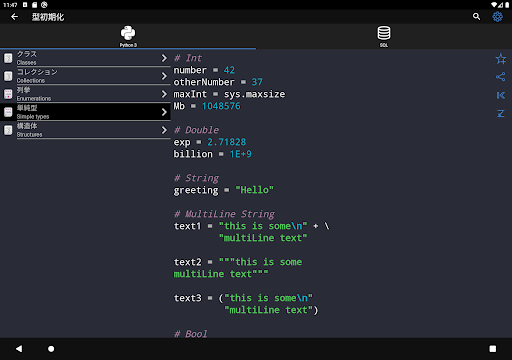Expand Structures using its chevron
512x360 pixels.
[x=164, y=130]
